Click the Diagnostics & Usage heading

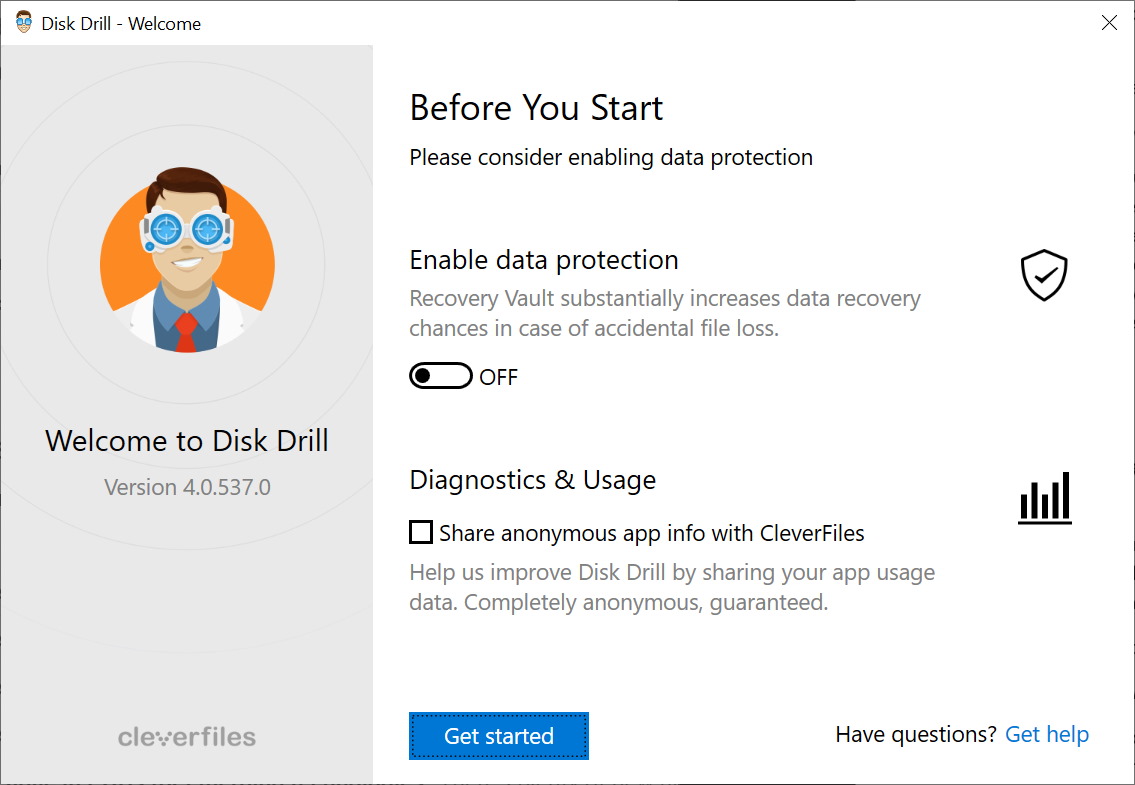(532, 480)
